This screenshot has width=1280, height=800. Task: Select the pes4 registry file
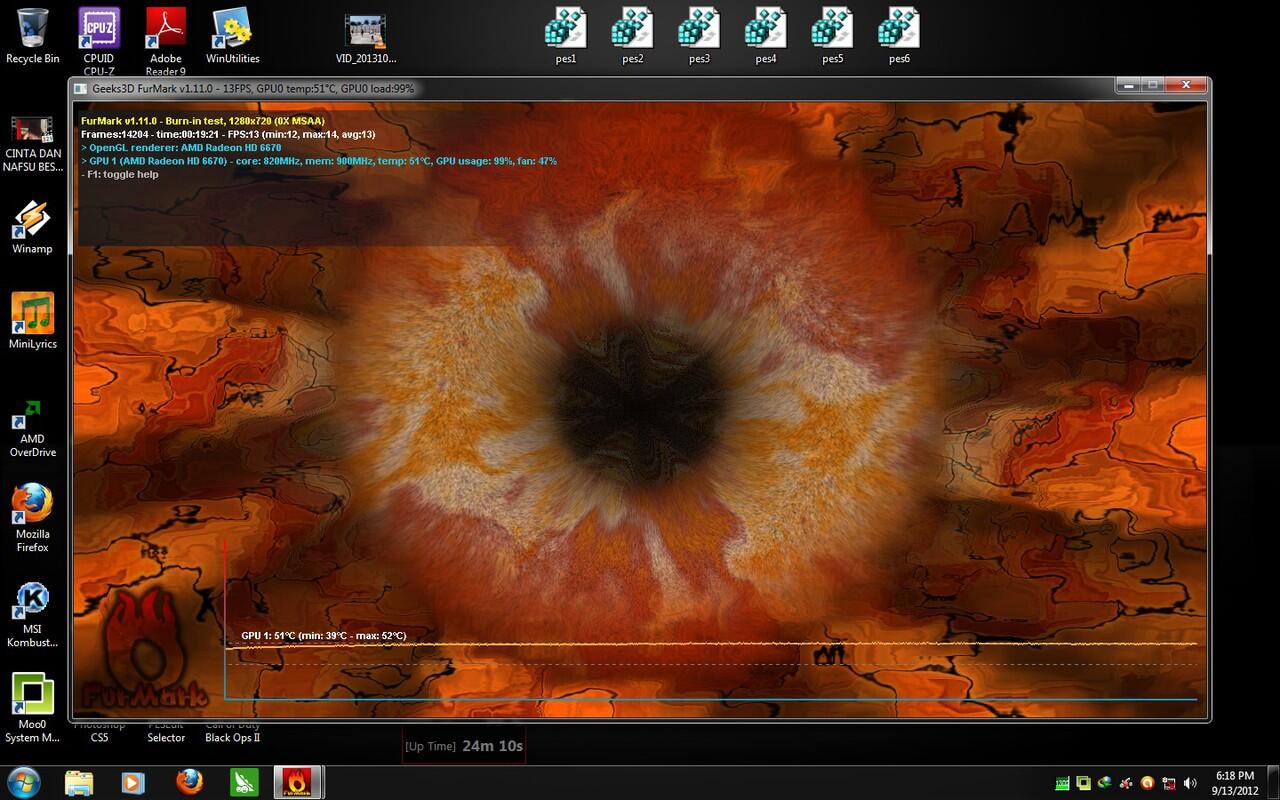coord(766,36)
